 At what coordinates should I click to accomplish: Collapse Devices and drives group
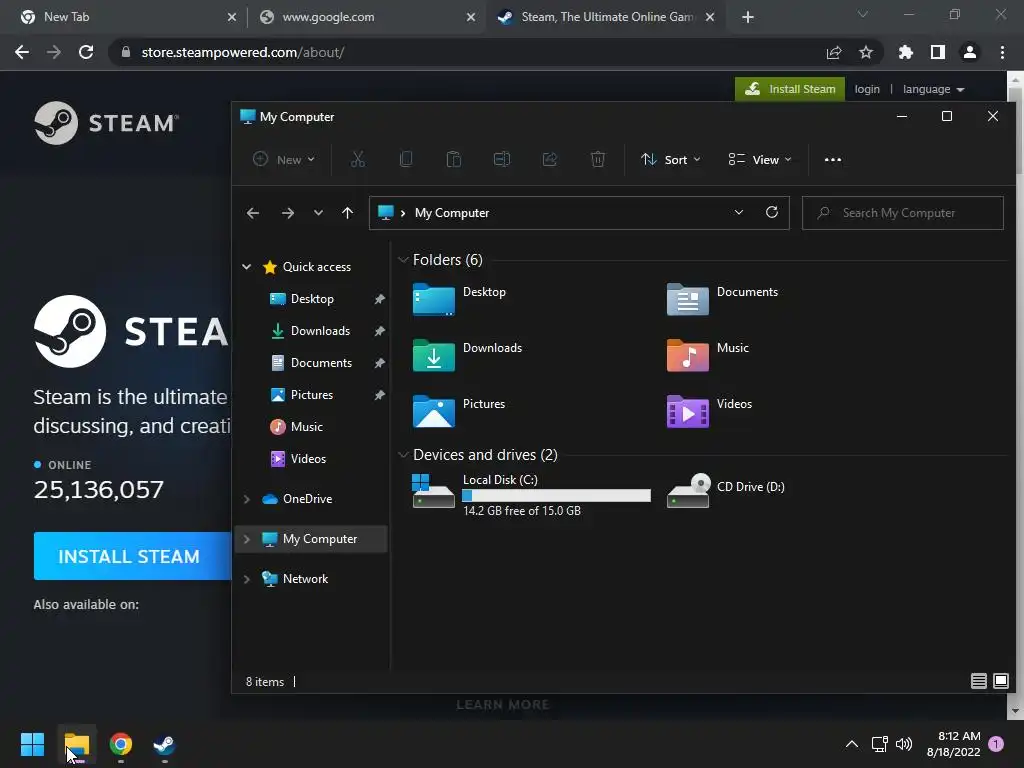click(403, 455)
